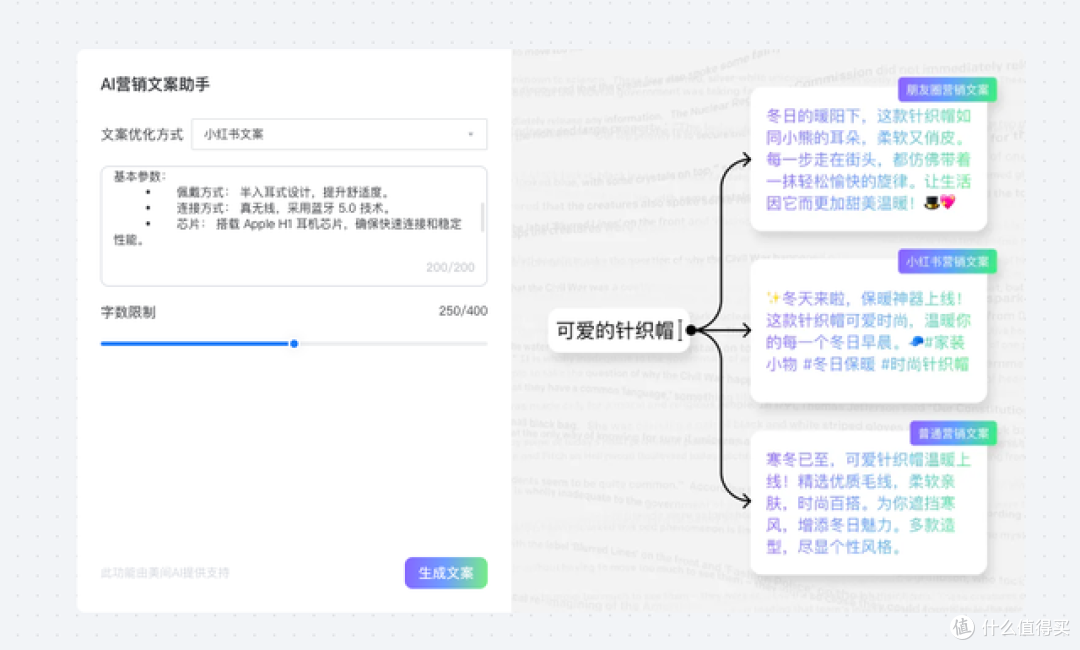Click the sparkle emoji before 冬天来啦
This screenshot has height=650, width=1080.
(773, 298)
